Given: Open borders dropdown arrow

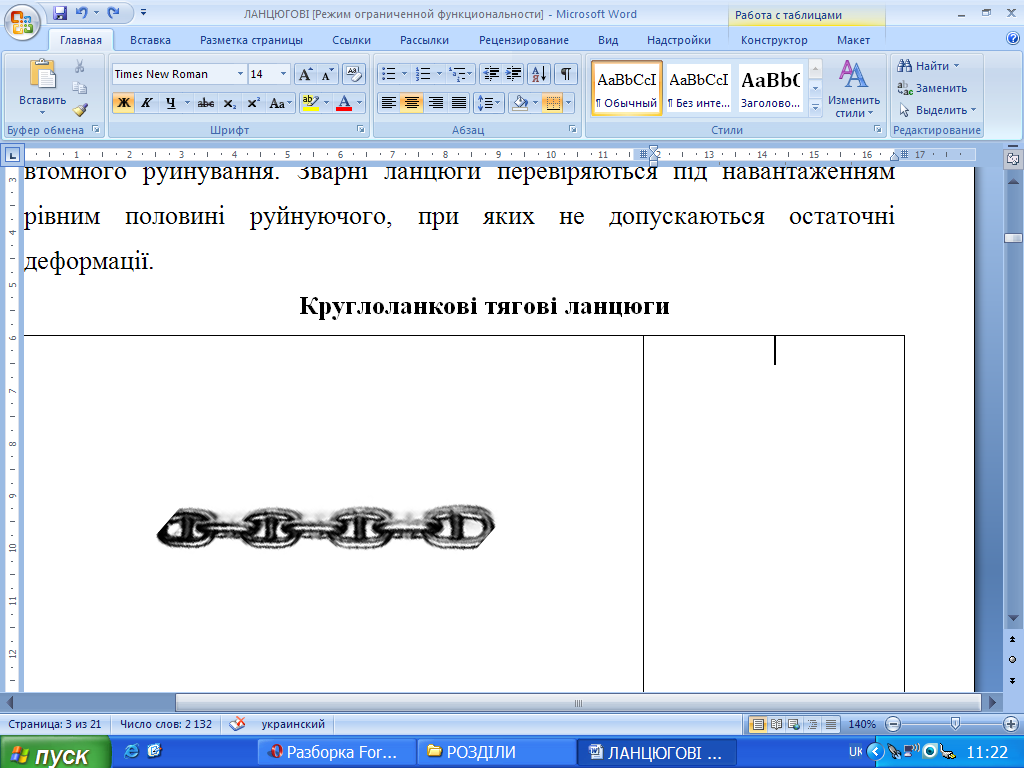Looking at the screenshot, I should (x=569, y=103).
